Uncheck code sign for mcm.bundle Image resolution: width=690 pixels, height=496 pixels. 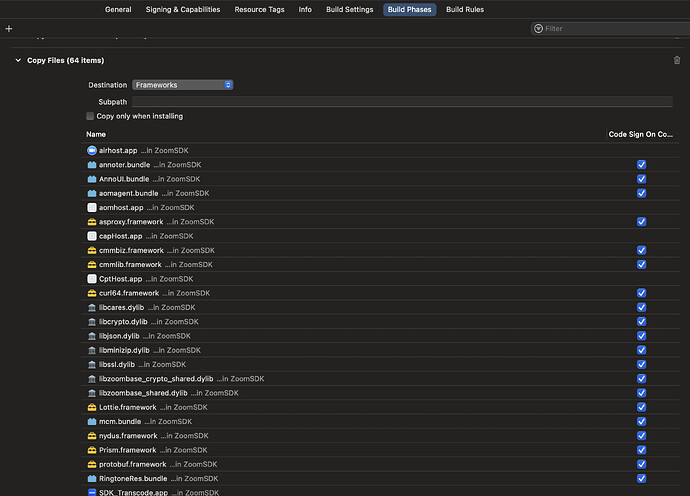click(641, 422)
